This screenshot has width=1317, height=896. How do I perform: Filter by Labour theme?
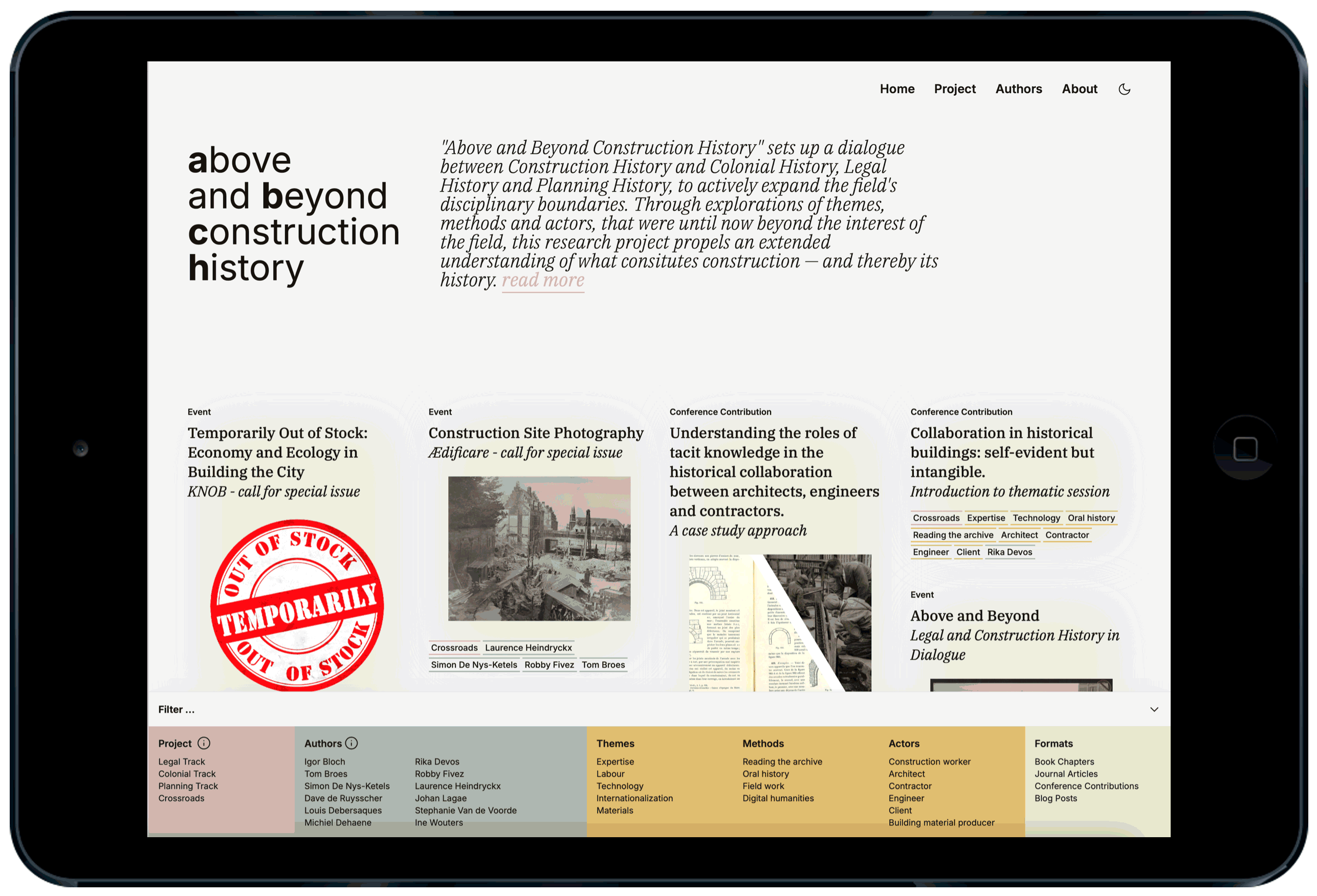point(610,774)
